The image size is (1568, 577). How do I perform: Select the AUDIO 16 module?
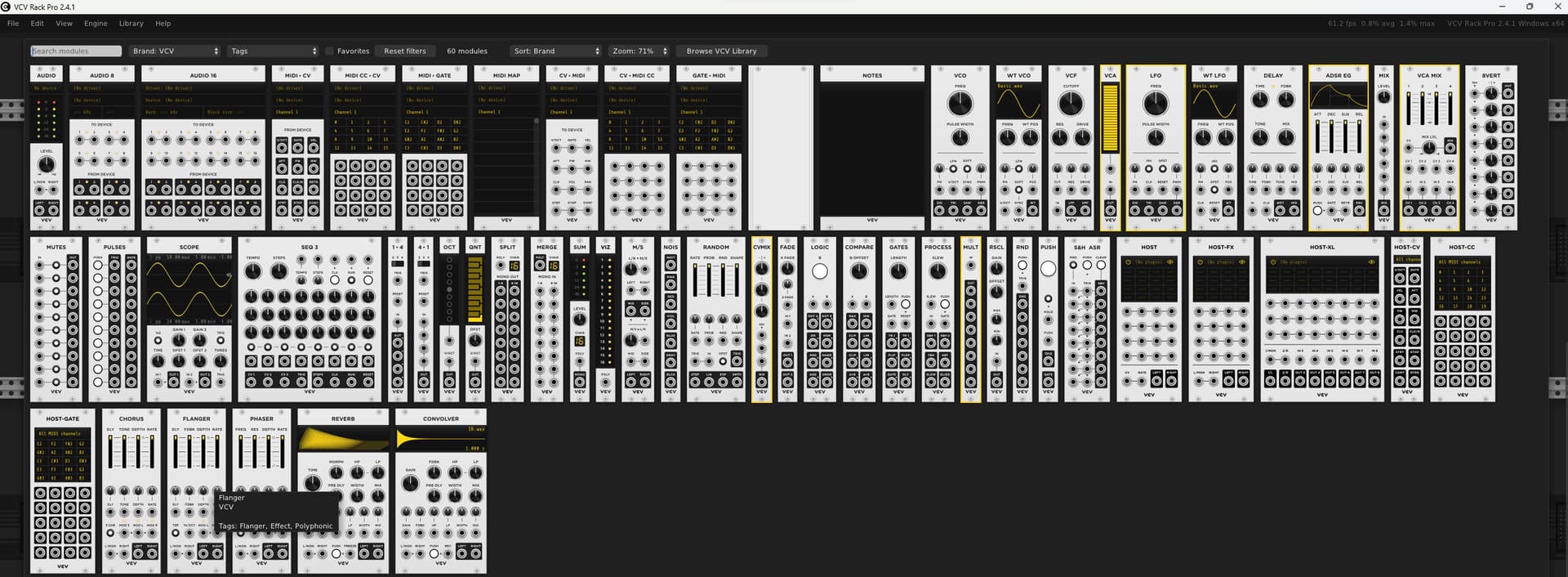[x=203, y=148]
